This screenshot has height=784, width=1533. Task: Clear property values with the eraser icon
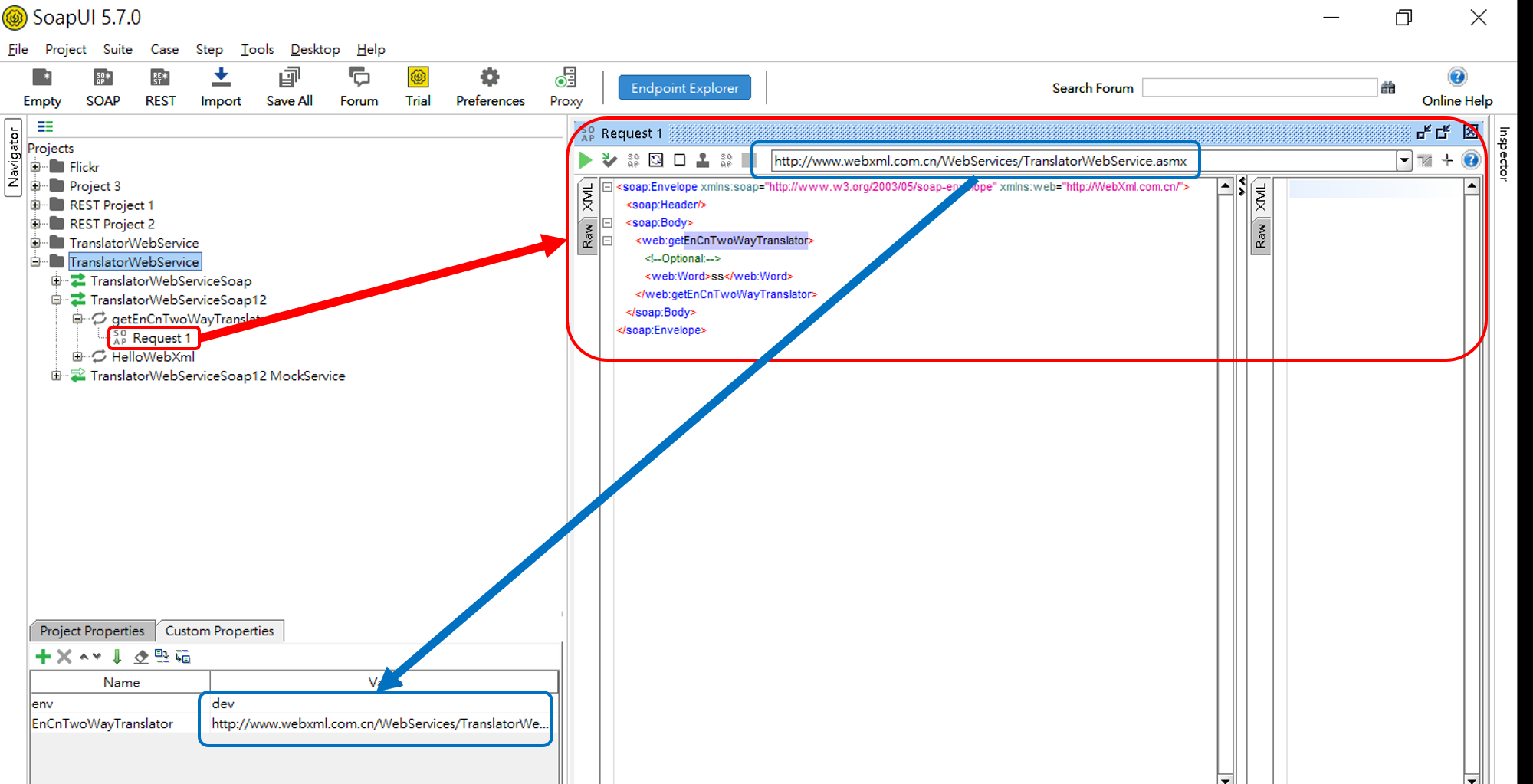[x=141, y=657]
